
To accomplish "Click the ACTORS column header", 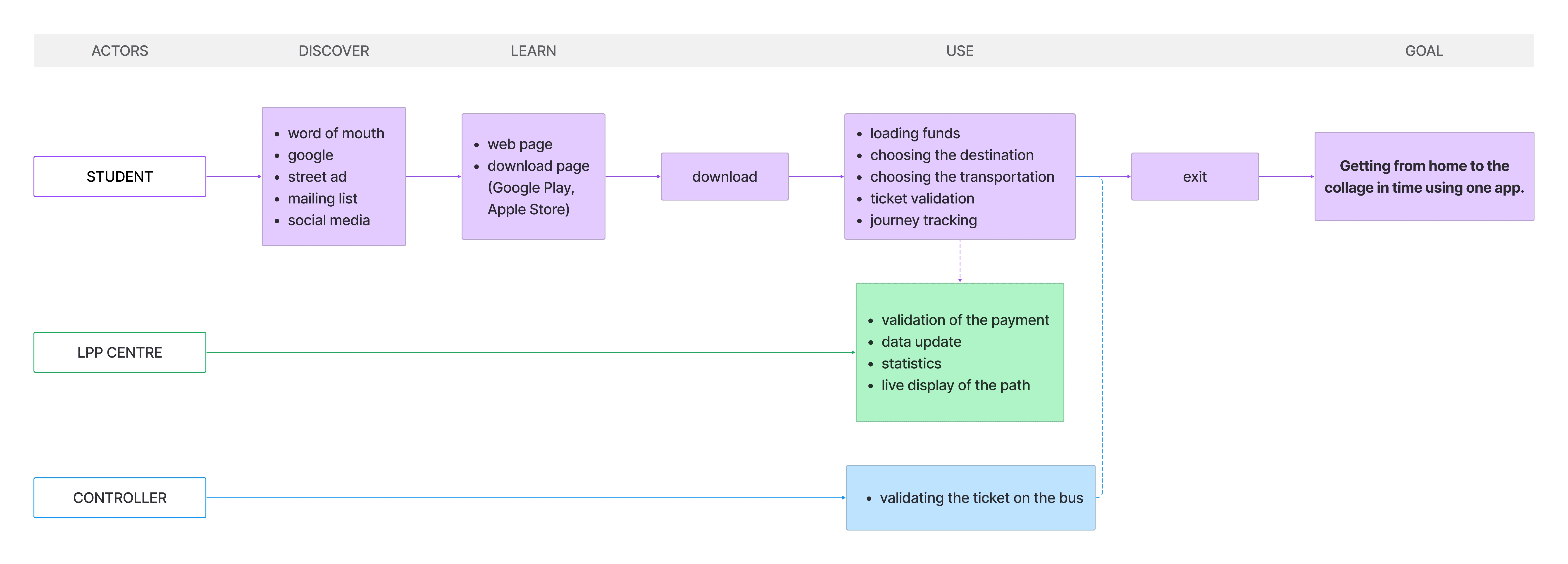I will tap(120, 51).
